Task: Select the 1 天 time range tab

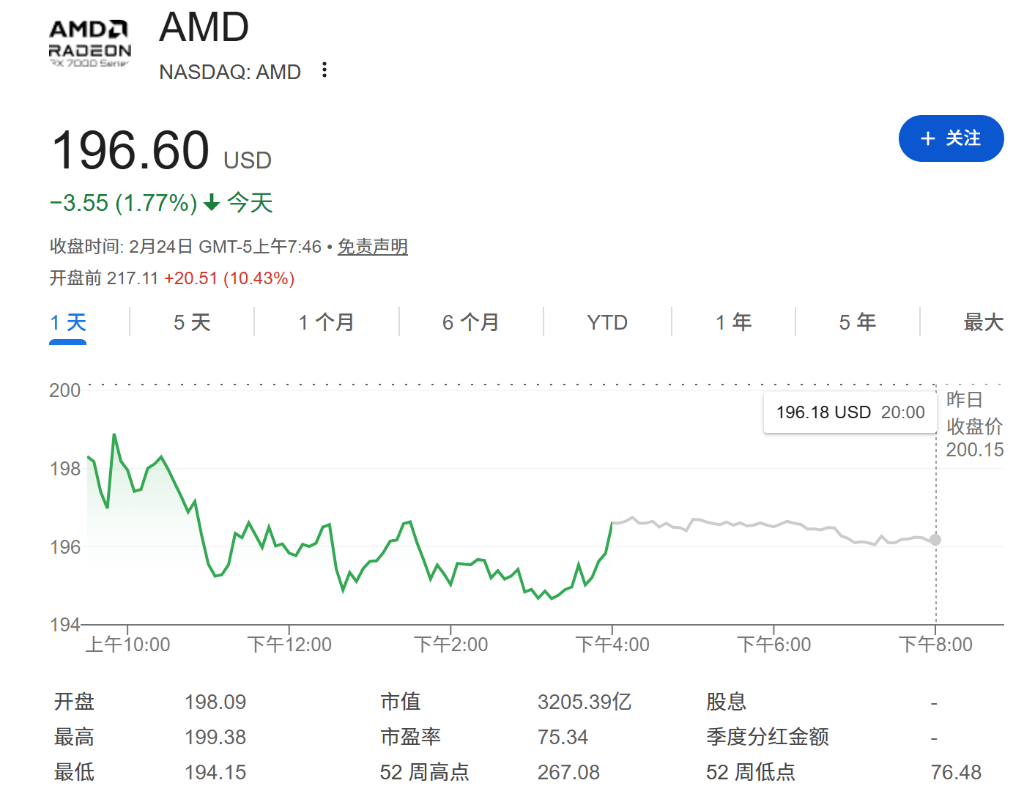Action: click(68, 322)
